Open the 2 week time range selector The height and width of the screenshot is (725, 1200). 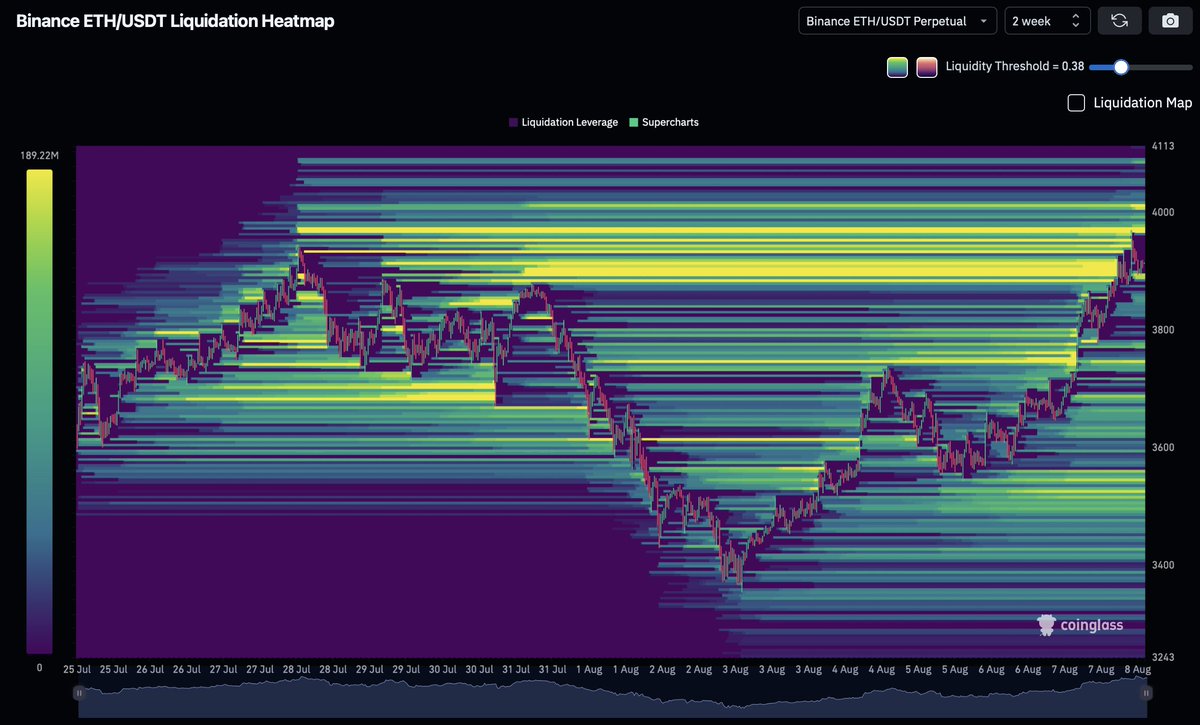click(x=1047, y=21)
